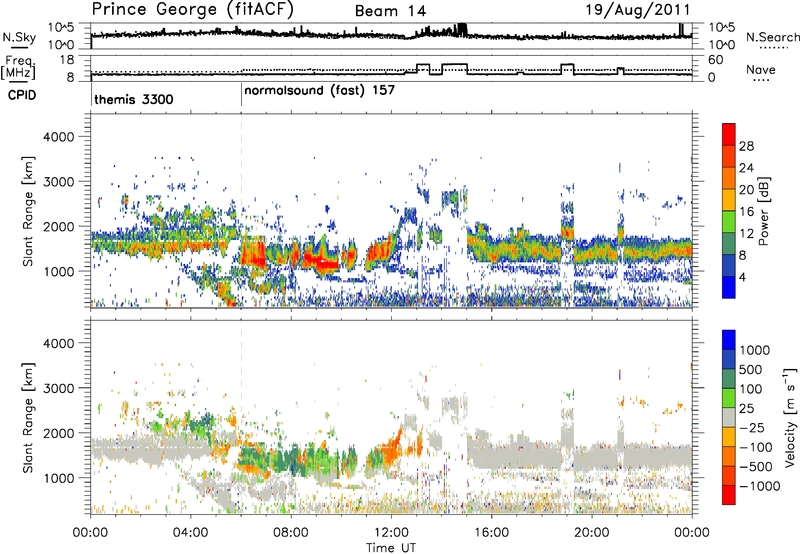
Task: Click 'normalsound (fast) 157' CPID text
Action: click(x=319, y=91)
